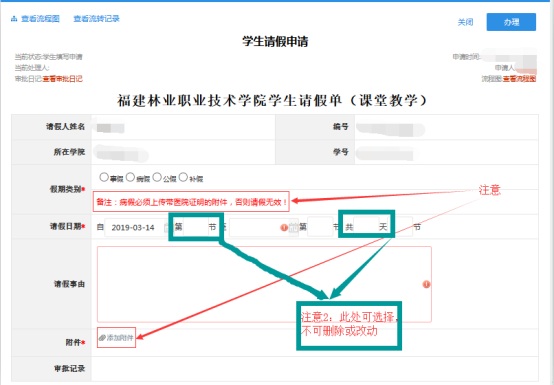Click the warning icon in the 请假事由 box
Screen dimensions: 554x385
pyautogui.click(x=426, y=284)
